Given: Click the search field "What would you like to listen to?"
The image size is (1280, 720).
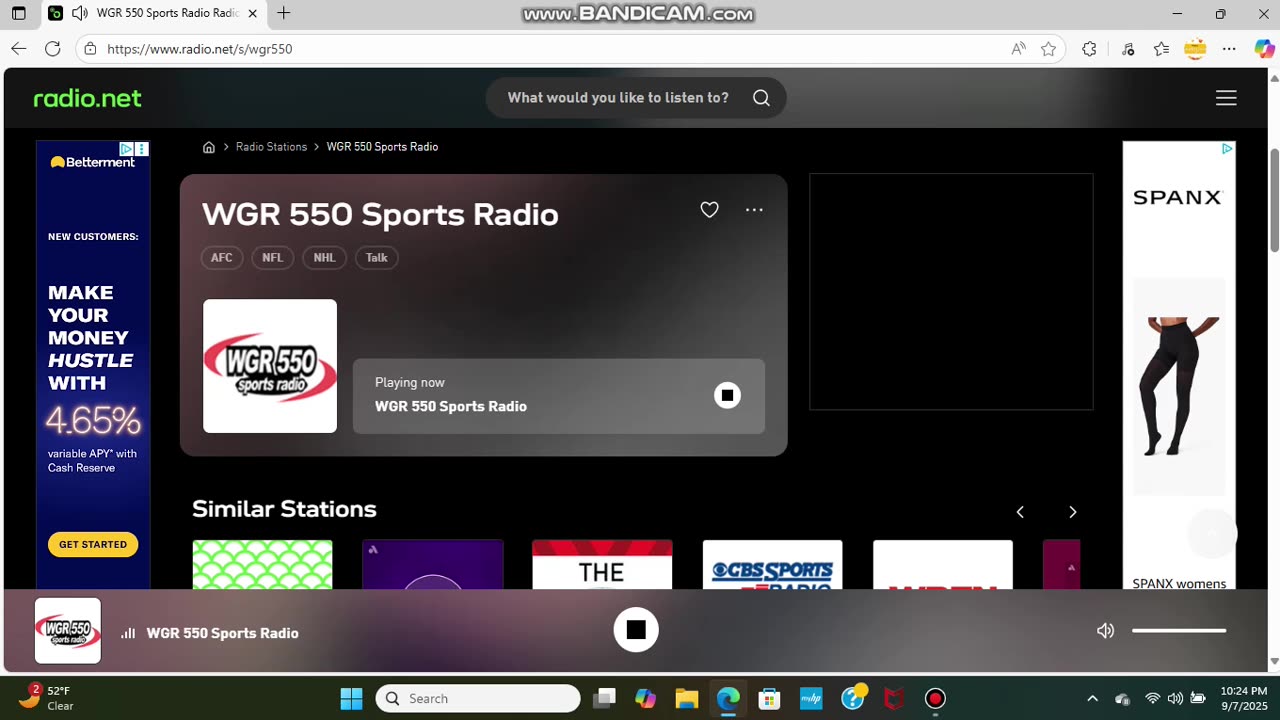Looking at the screenshot, I should click(618, 98).
